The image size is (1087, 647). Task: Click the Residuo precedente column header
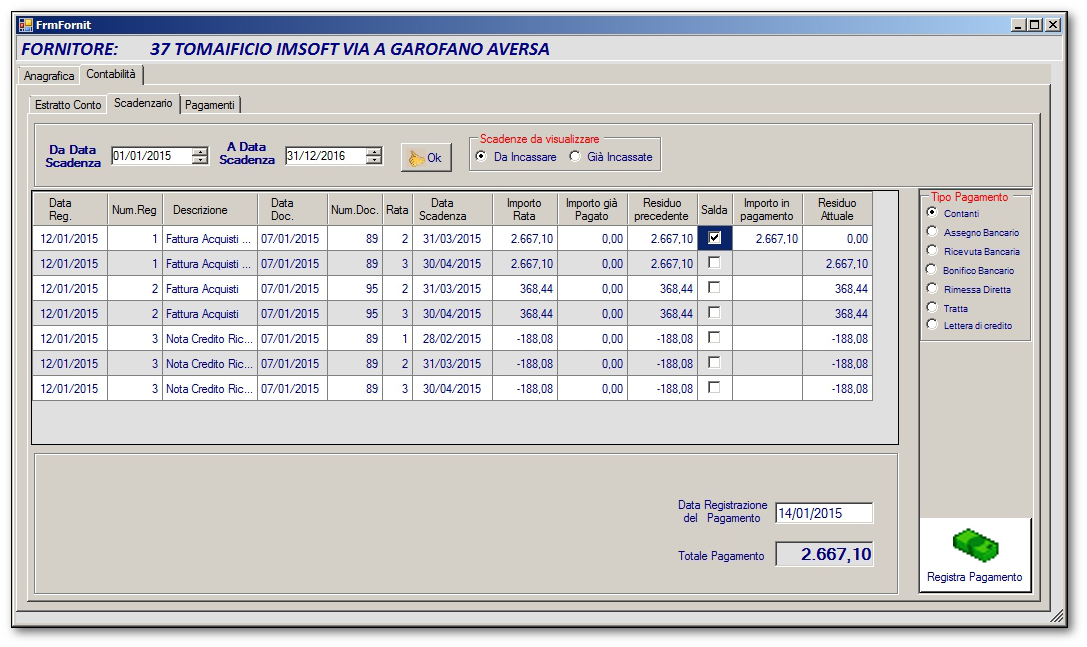tap(663, 209)
